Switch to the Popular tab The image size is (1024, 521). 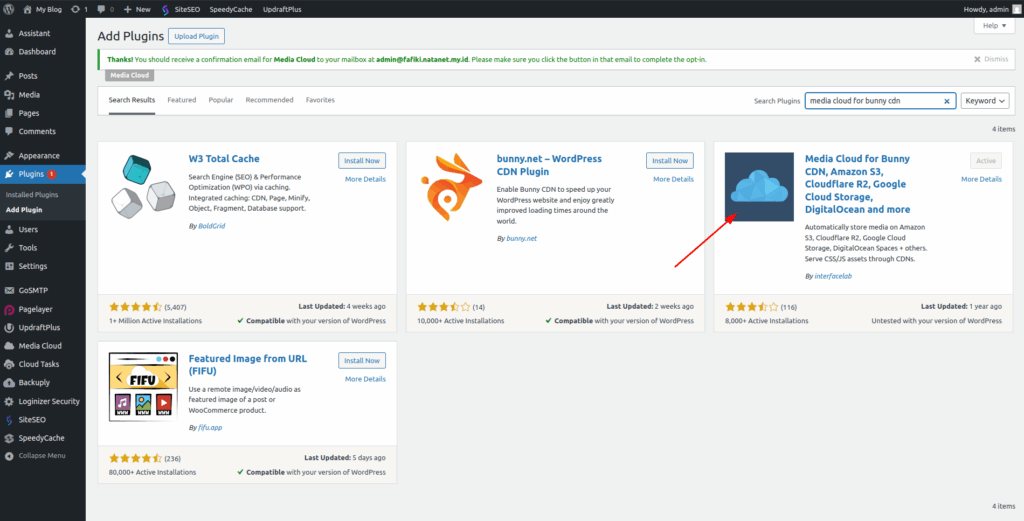221,100
